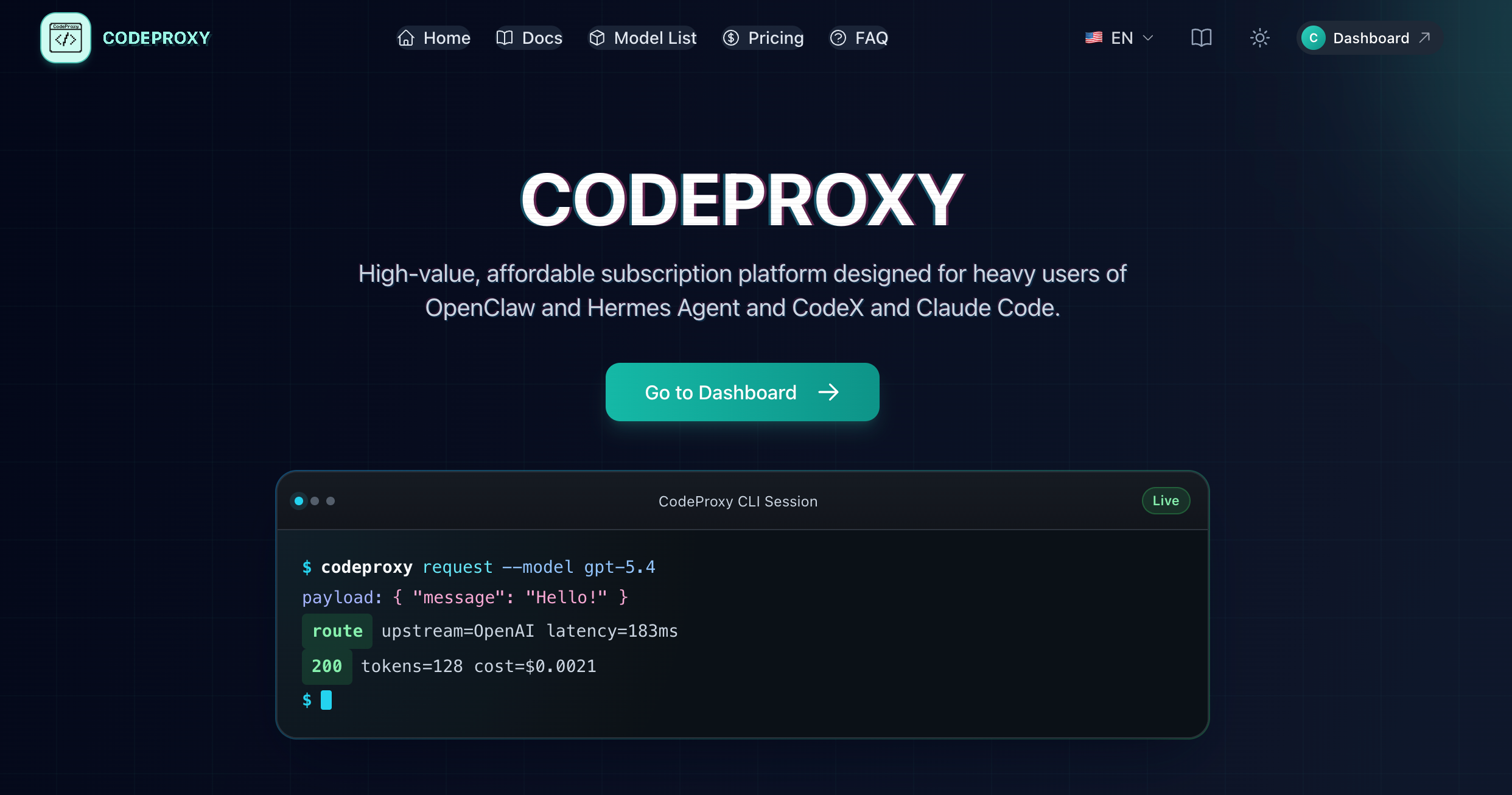
Task: Click the 'tokens=128 cost=$0.0021' text
Action: tap(479, 666)
